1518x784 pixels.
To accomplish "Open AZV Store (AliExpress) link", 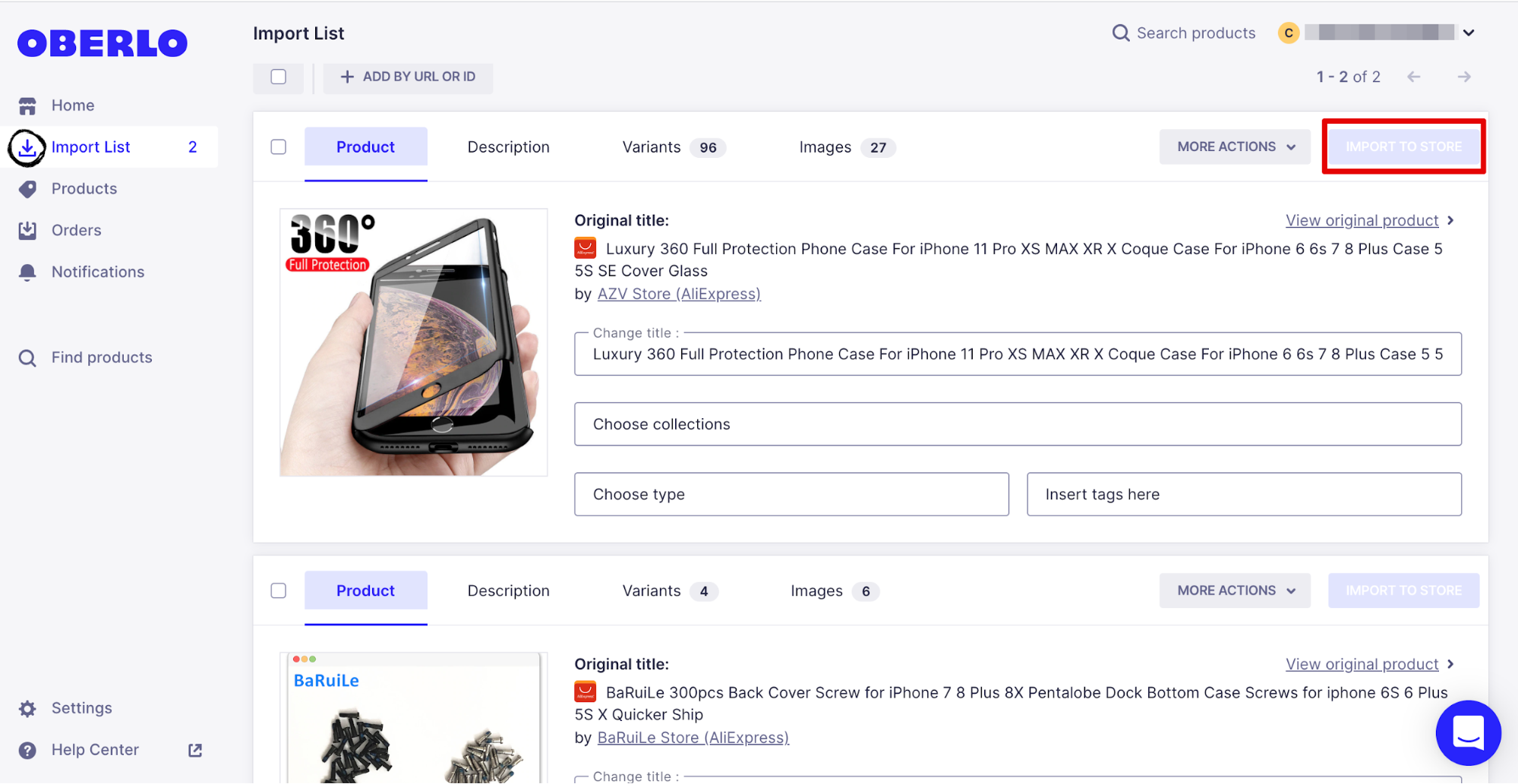I will click(679, 294).
